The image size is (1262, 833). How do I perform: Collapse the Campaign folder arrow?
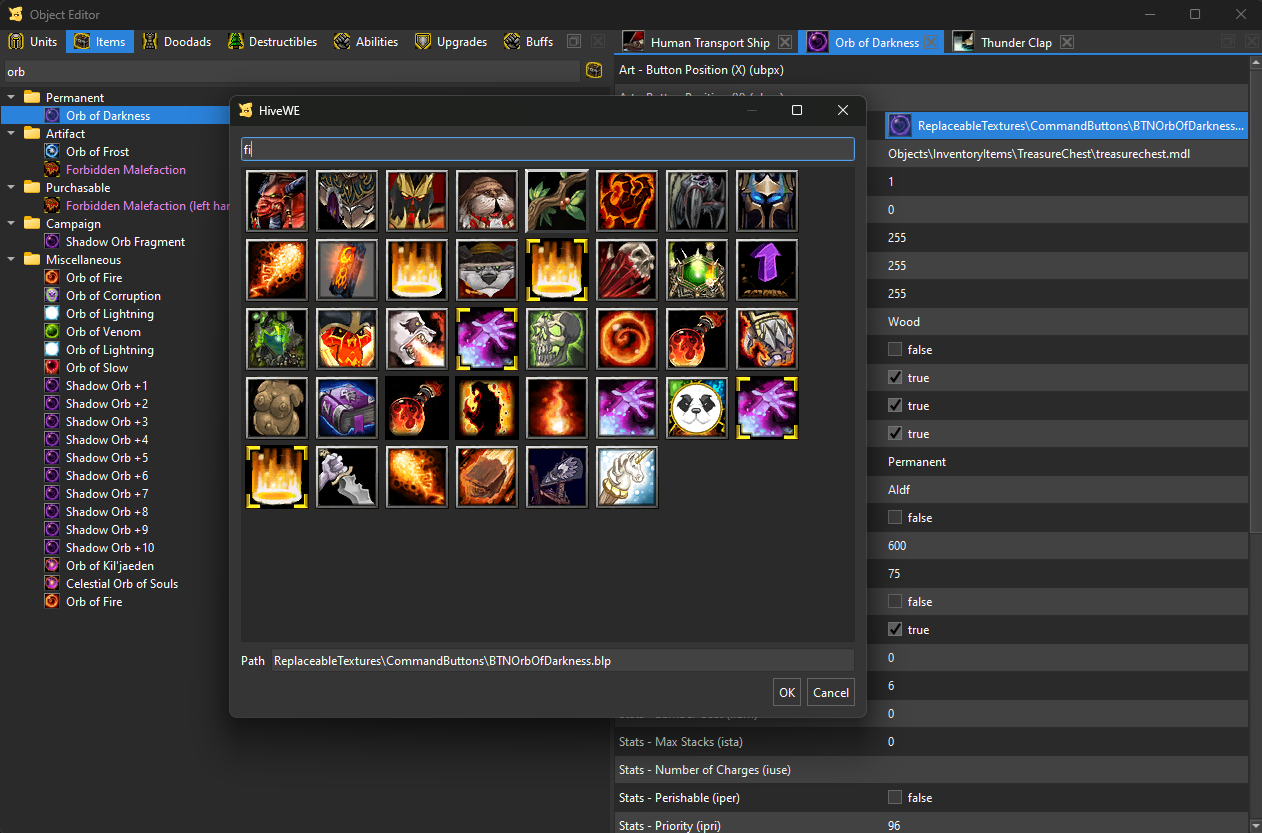coord(12,224)
